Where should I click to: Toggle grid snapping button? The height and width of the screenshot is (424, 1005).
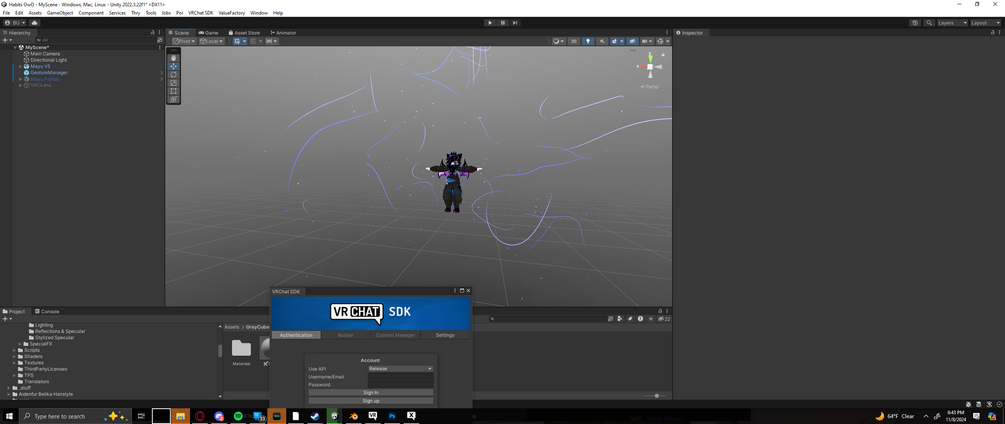[254, 41]
